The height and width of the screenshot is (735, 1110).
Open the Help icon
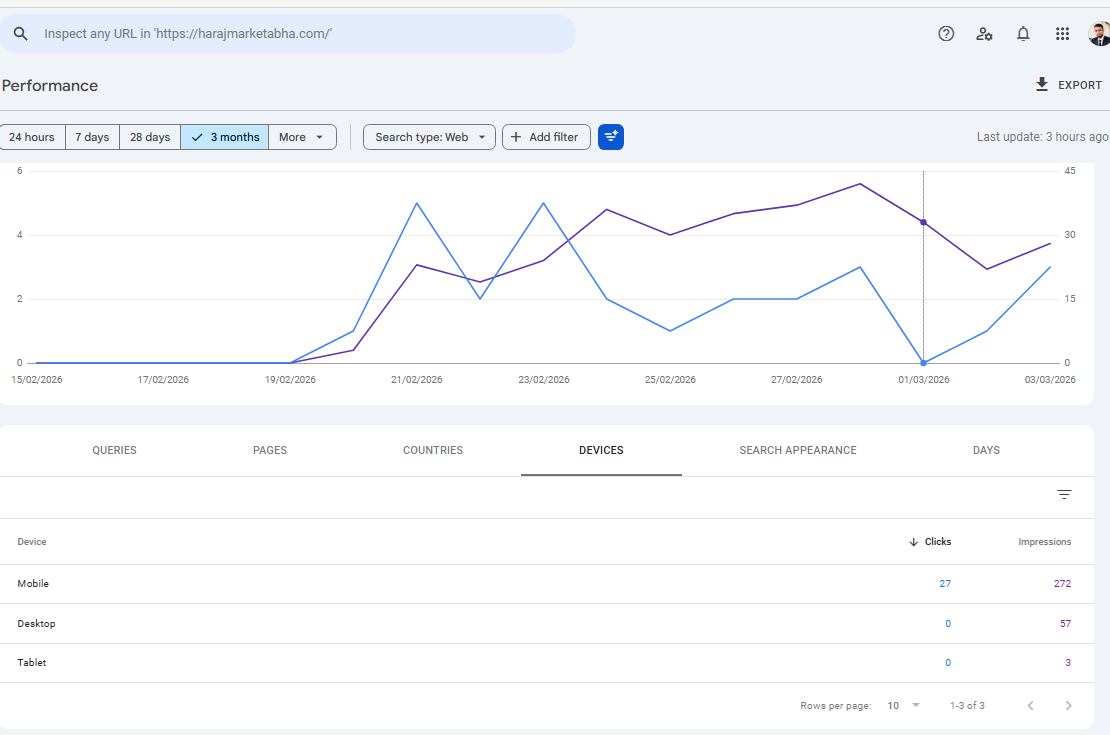(946, 33)
